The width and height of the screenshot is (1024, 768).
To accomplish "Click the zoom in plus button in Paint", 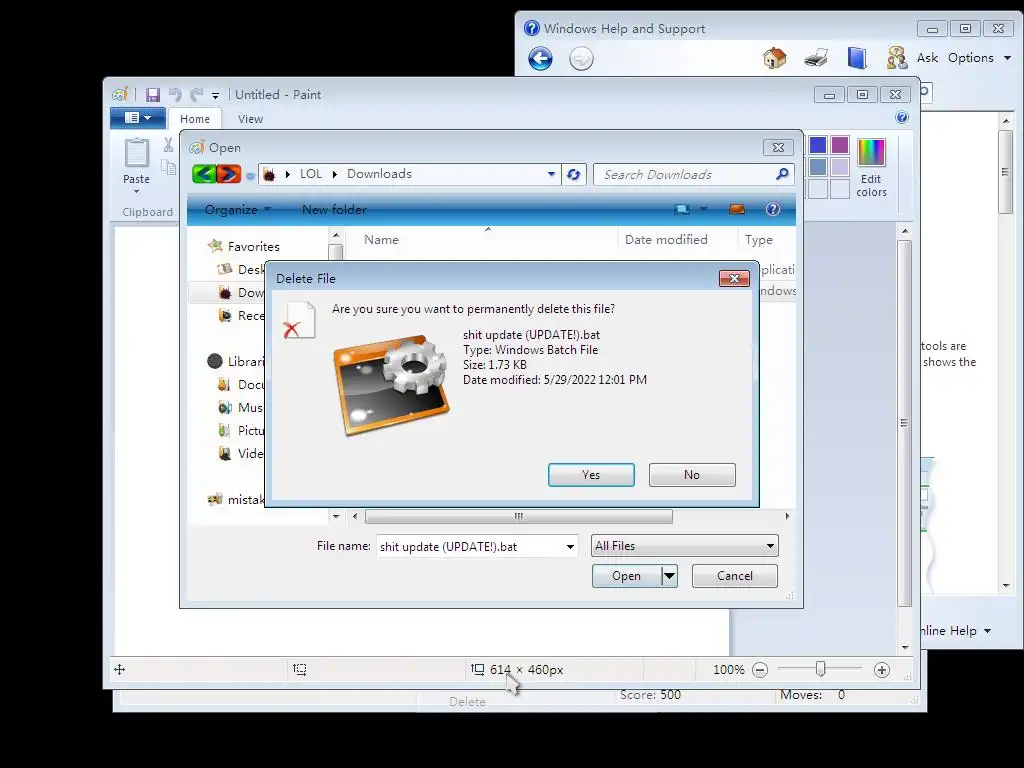I will (x=882, y=670).
